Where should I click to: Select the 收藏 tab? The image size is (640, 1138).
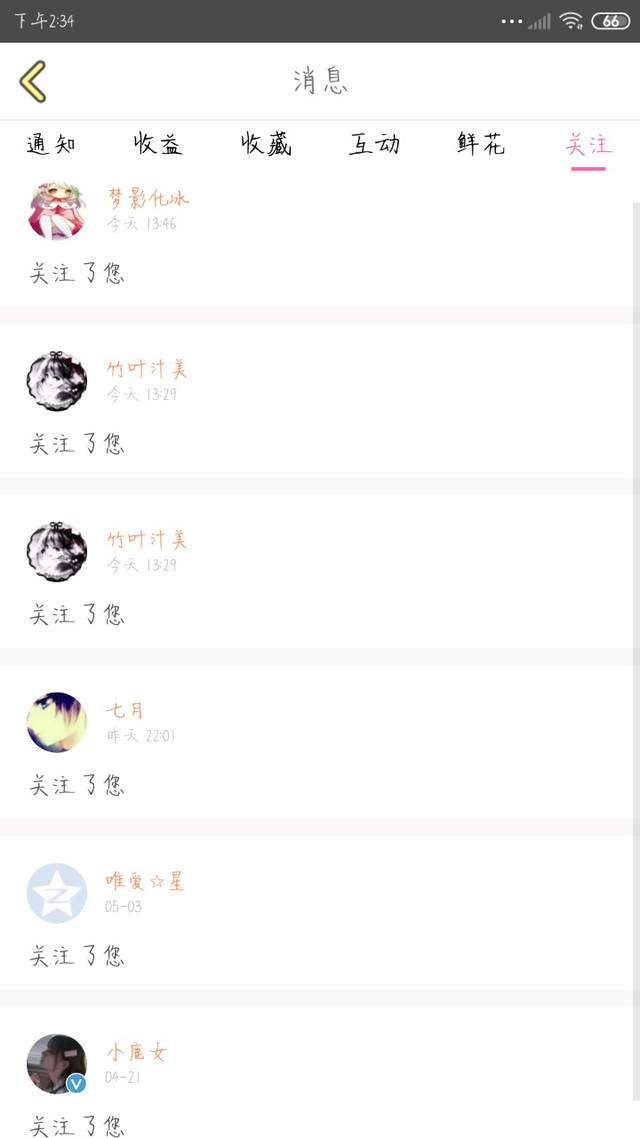[x=266, y=145]
